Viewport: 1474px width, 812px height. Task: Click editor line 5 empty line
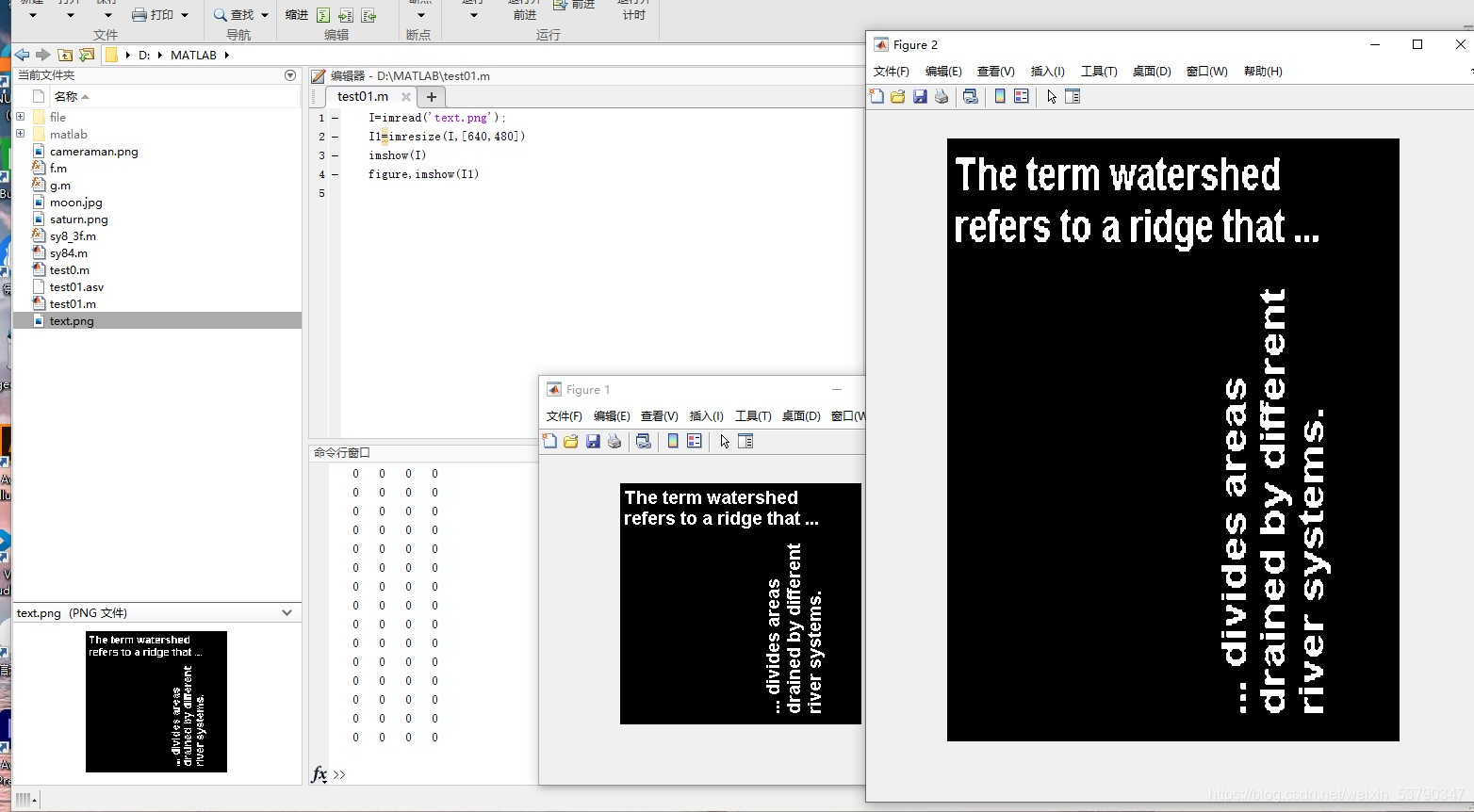pyautogui.click(x=603, y=193)
